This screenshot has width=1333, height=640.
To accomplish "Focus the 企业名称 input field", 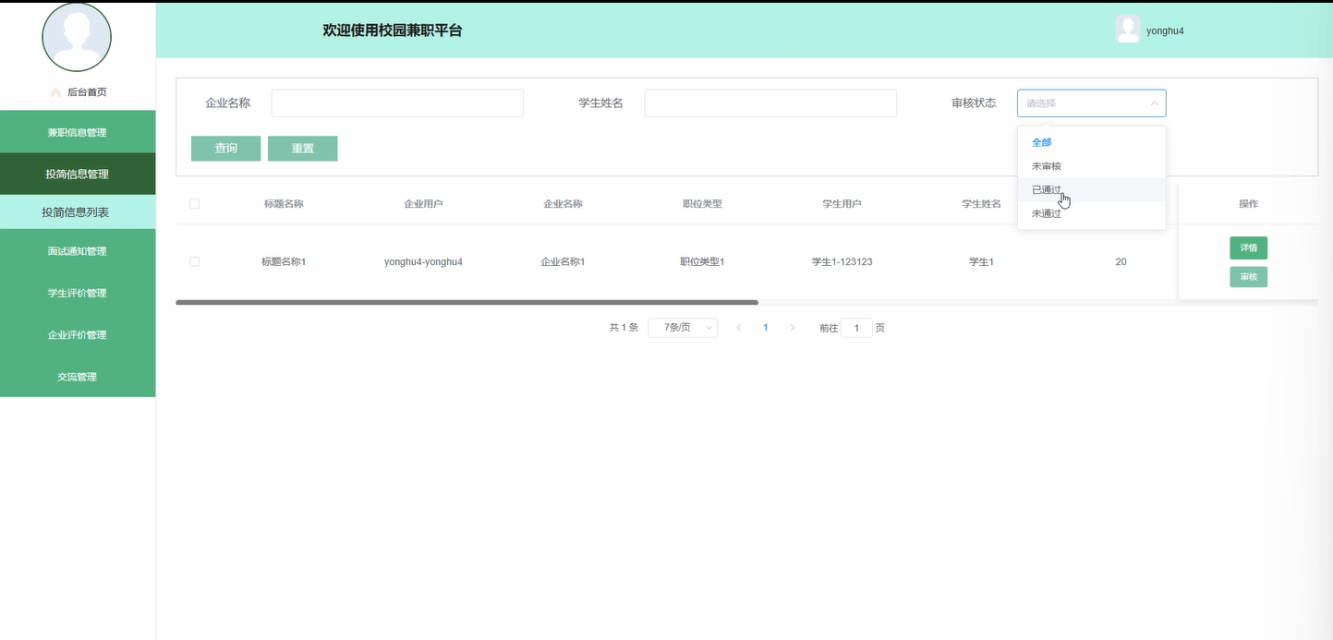I will [x=397, y=103].
